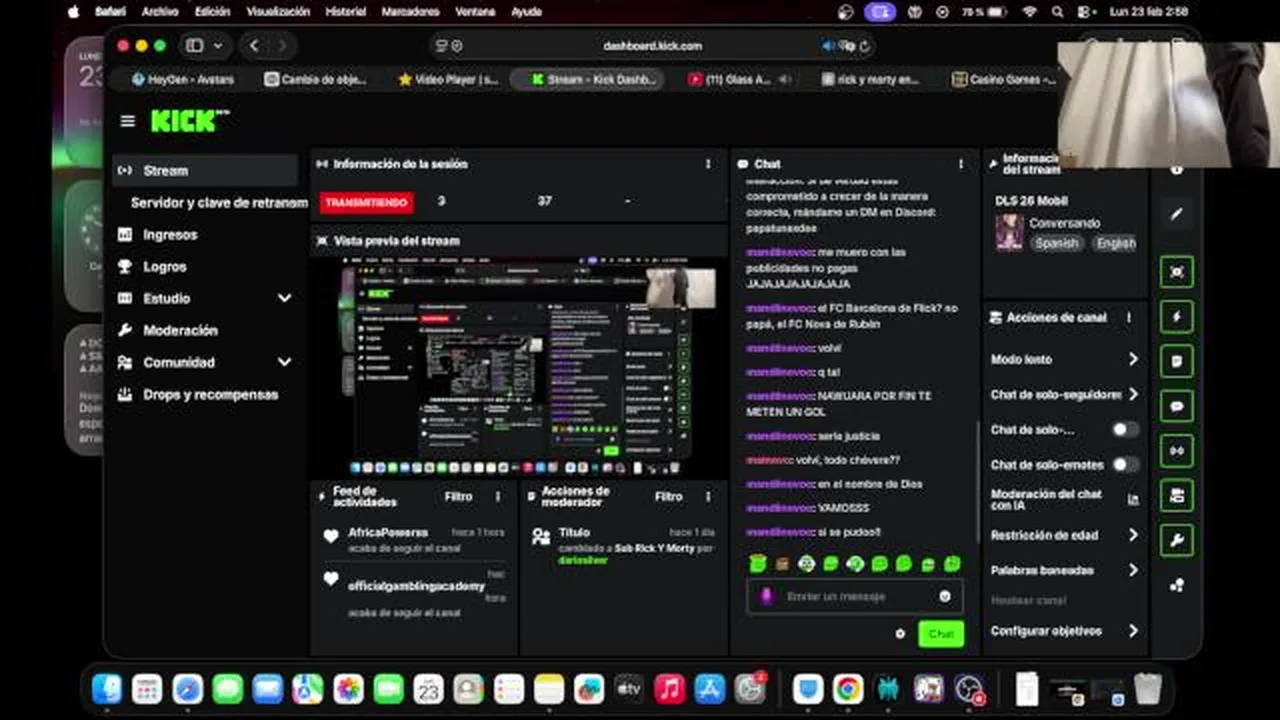Toggle Chat de solo-... switch
This screenshot has width=1280, height=720.
tap(1125, 429)
